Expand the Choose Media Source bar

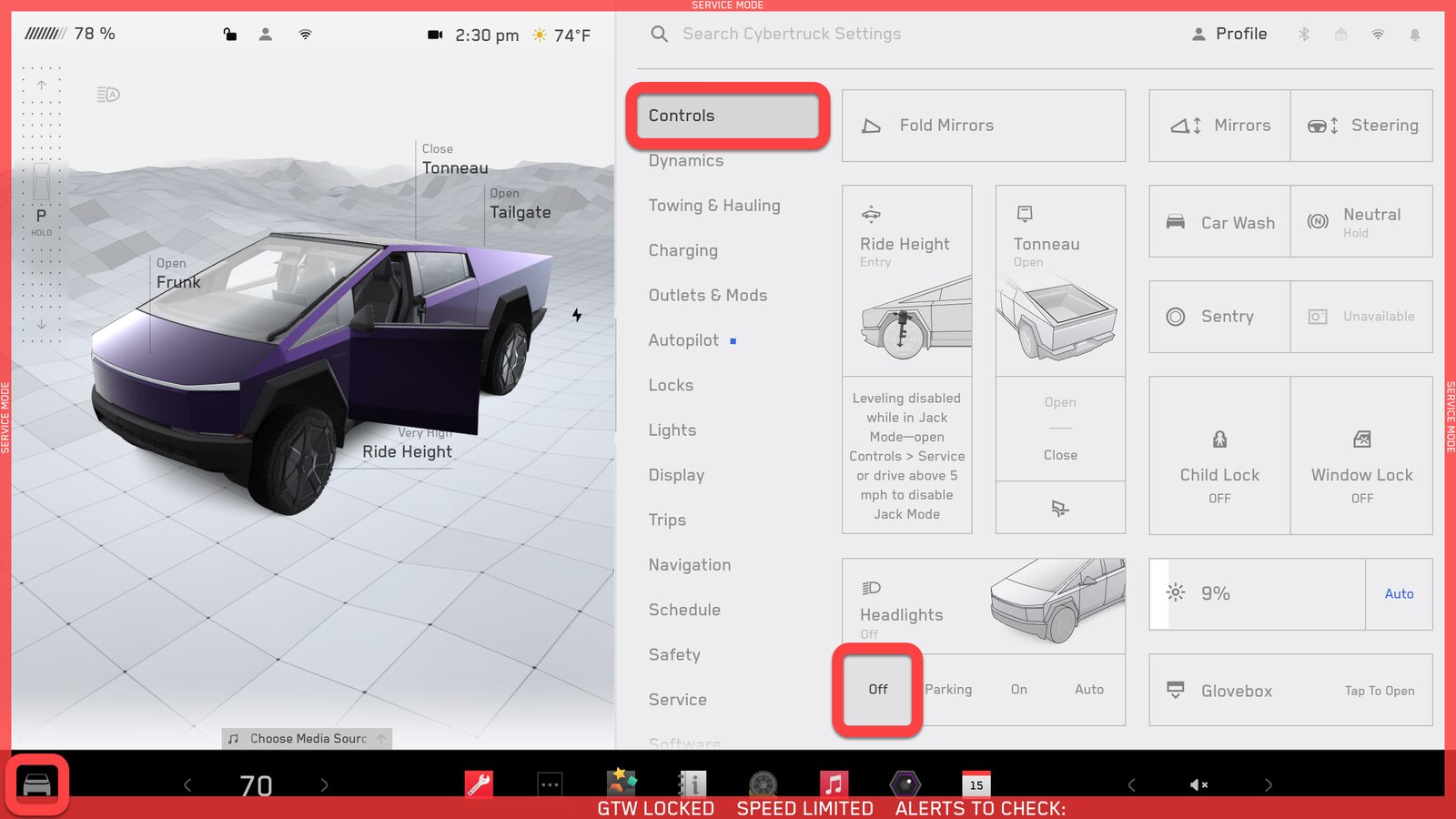click(x=307, y=738)
